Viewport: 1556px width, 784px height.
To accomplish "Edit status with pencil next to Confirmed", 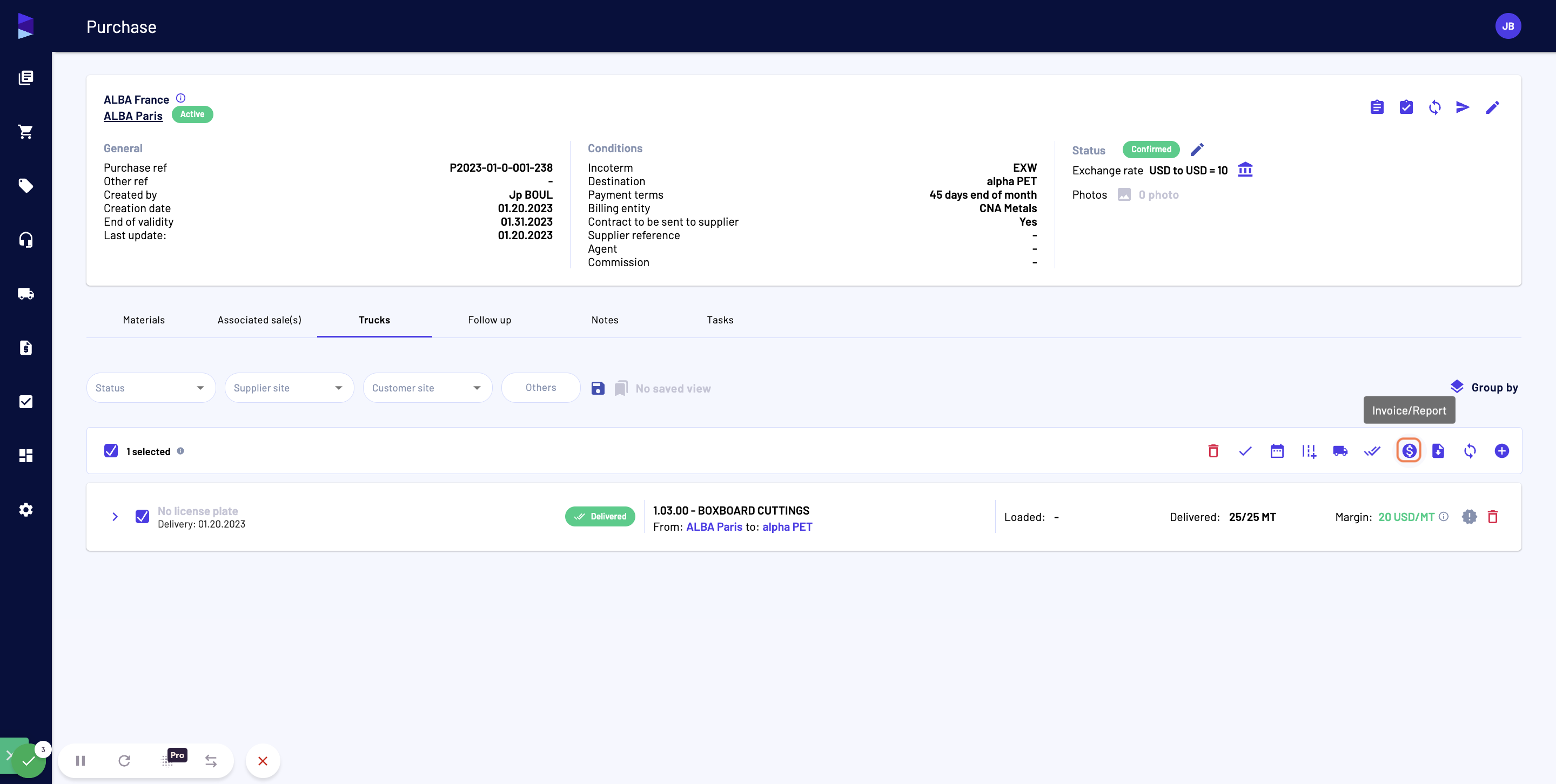I will (x=1197, y=149).
